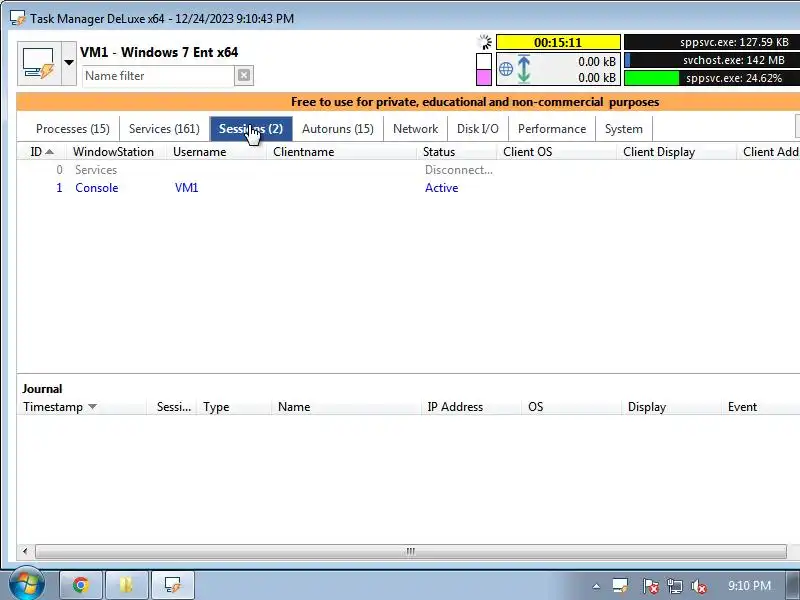800x600 pixels.
Task: Sort by Client Display column header
Action: [677, 152]
